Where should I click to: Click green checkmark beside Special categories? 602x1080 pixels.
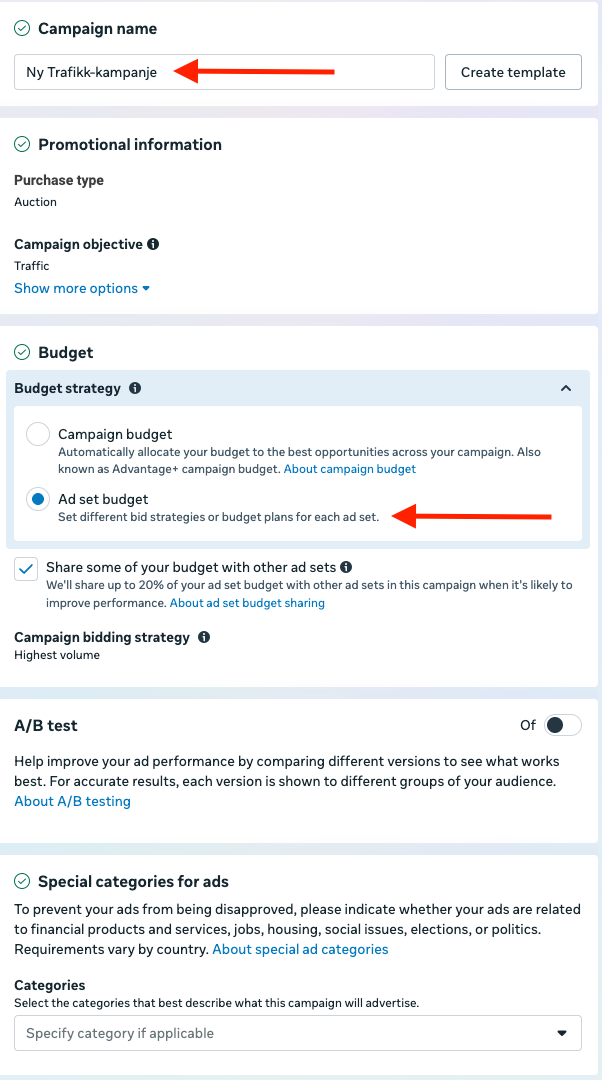[x=22, y=881]
